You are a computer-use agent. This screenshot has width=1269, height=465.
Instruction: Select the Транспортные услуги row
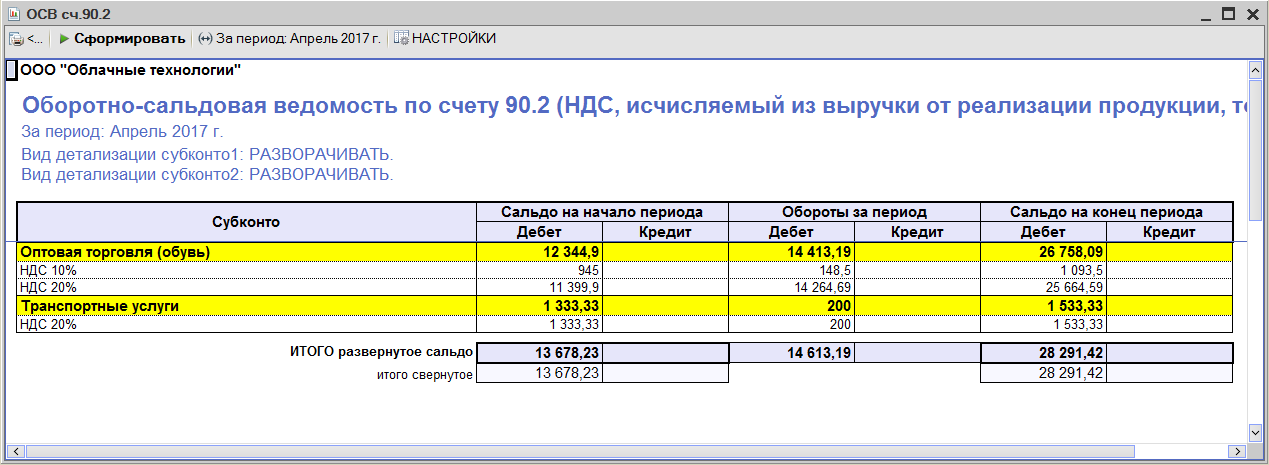tap(99, 306)
